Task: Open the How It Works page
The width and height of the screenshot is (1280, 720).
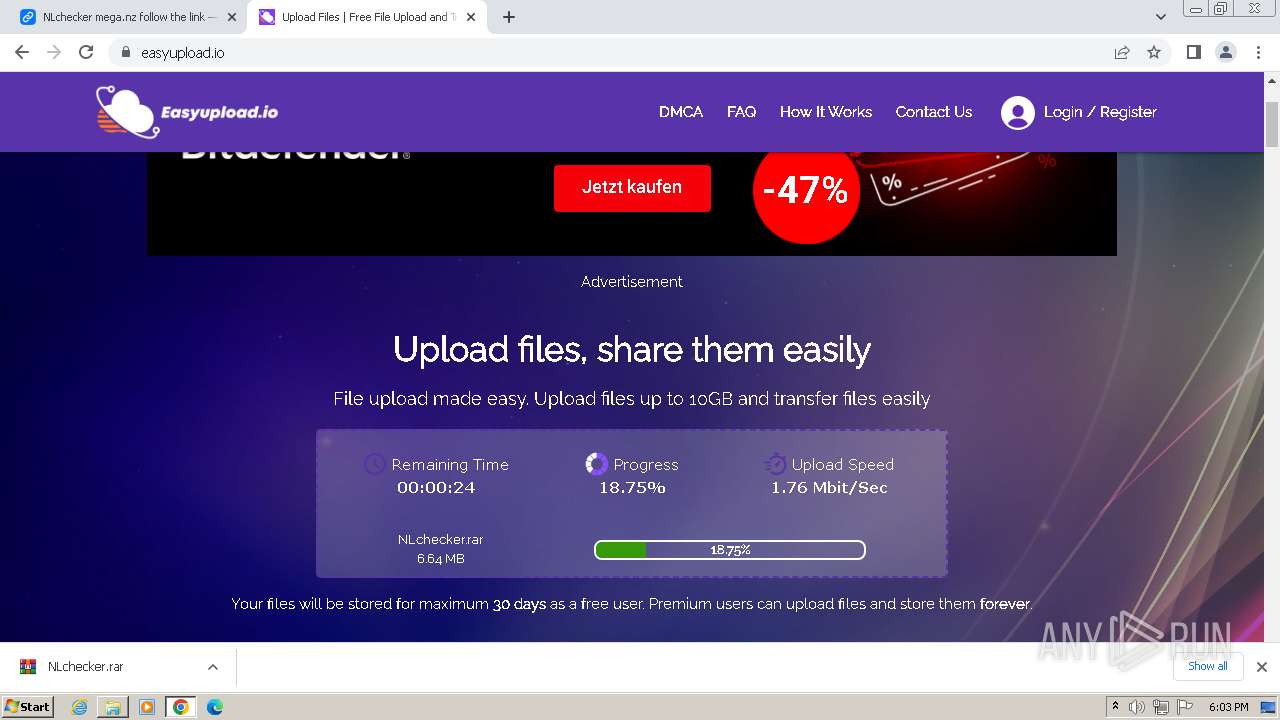Action: (826, 112)
